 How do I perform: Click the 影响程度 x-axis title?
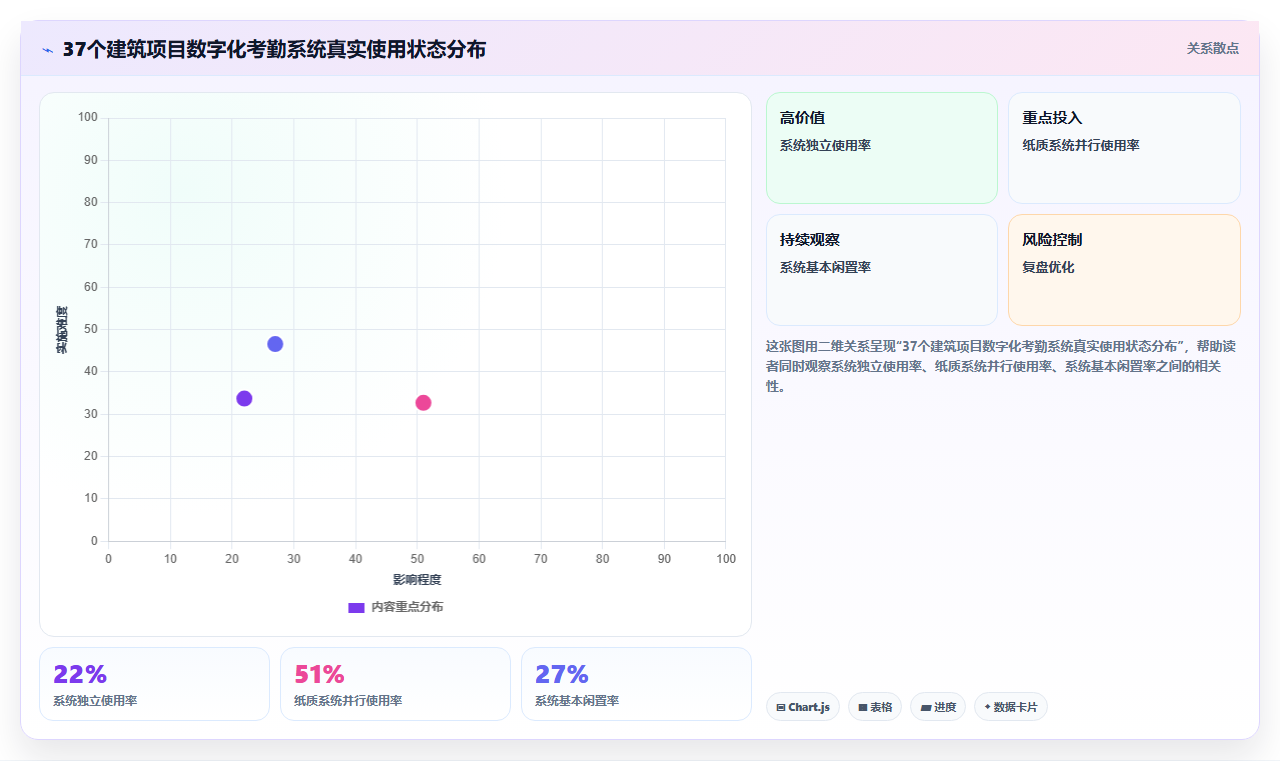(417, 580)
